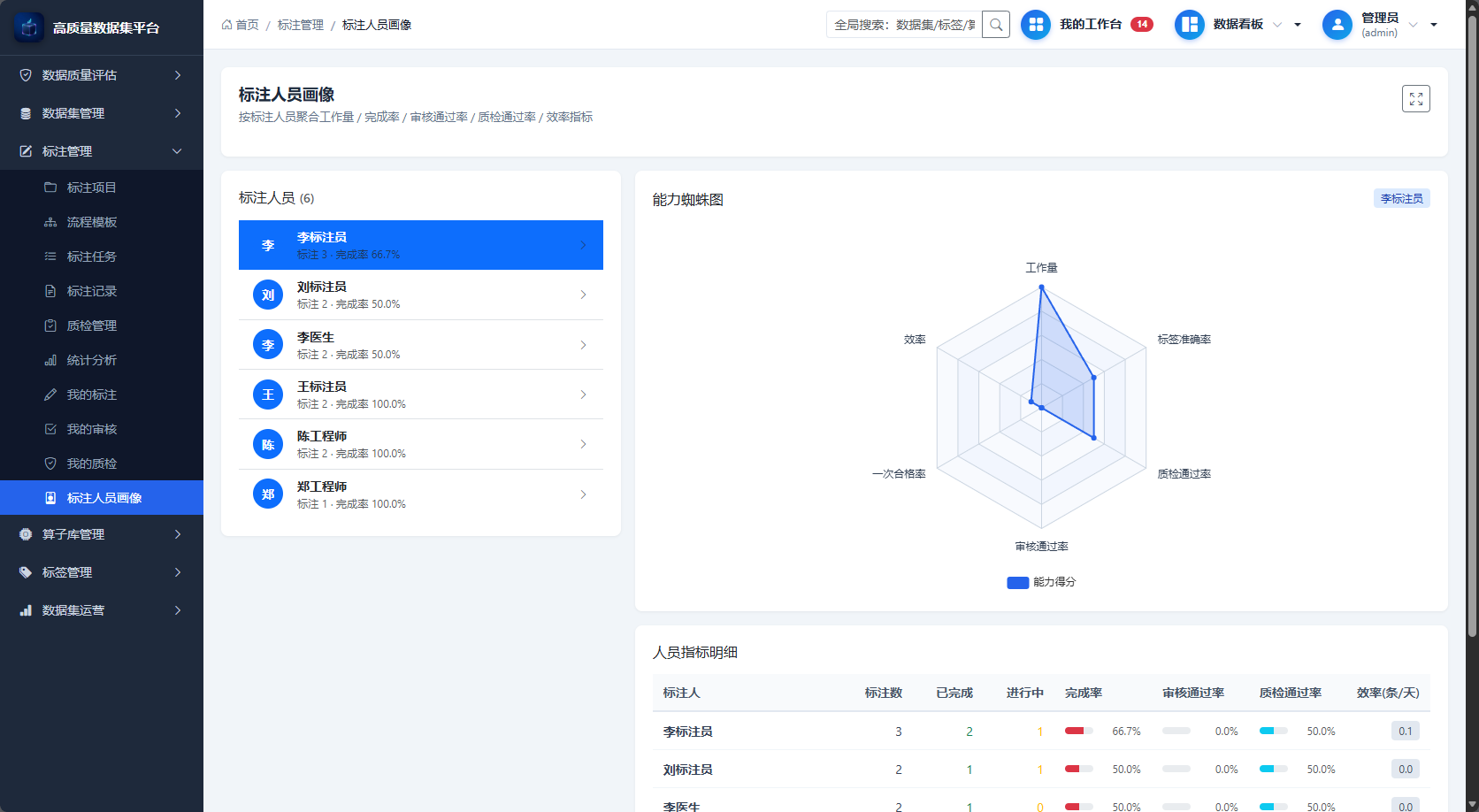
Task: Click the platform logo icon
Action: pos(29,27)
